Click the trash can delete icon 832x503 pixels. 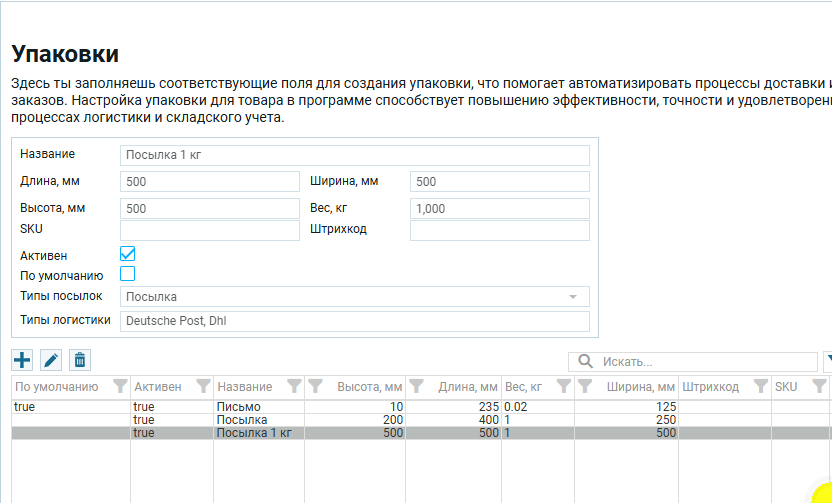pos(80,360)
